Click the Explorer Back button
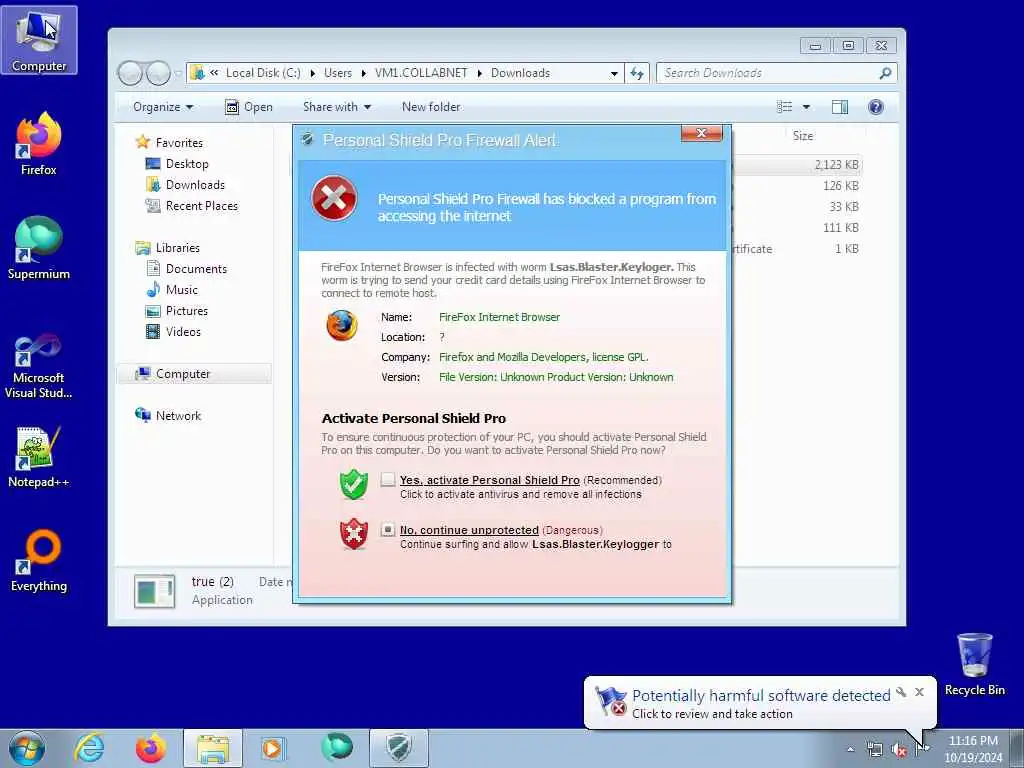This screenshot has width=1024, height=768. pos(130,73)
